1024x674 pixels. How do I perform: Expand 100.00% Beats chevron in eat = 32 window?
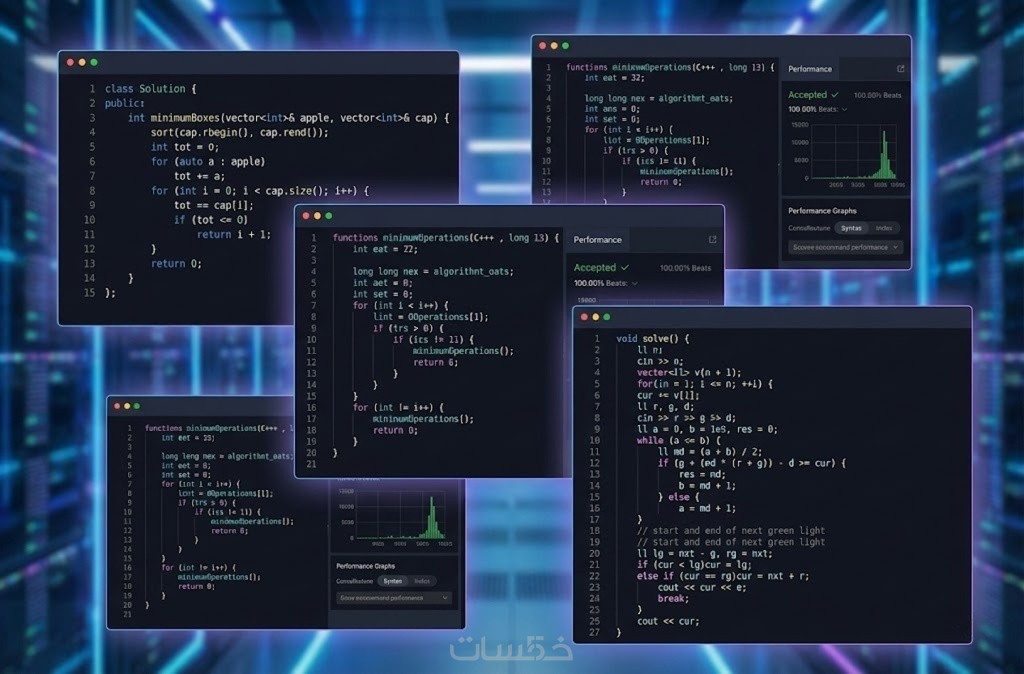tap(844, 109)
